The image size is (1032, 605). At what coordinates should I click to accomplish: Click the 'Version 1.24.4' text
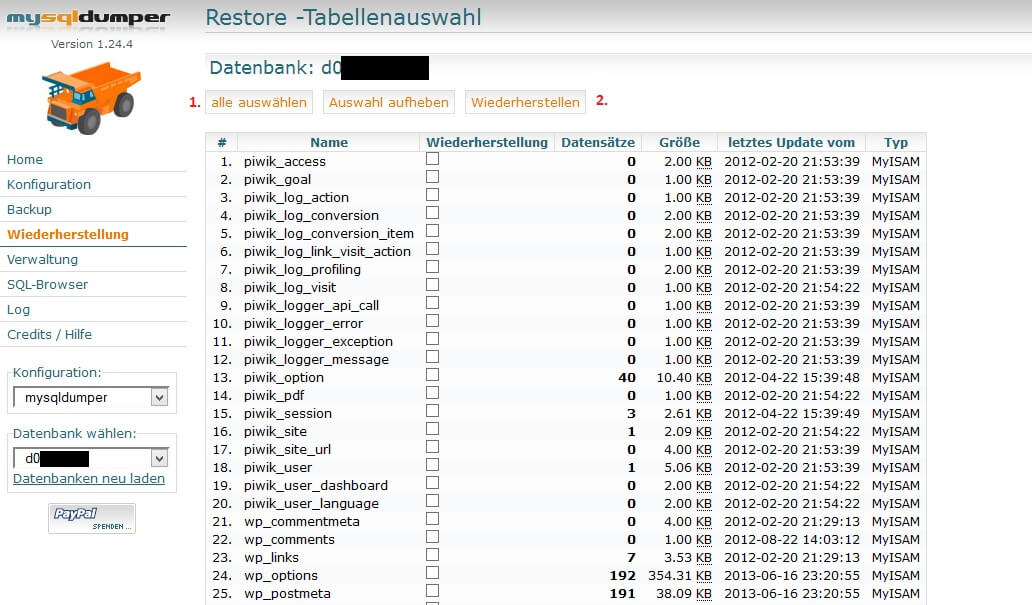(92, 44)
